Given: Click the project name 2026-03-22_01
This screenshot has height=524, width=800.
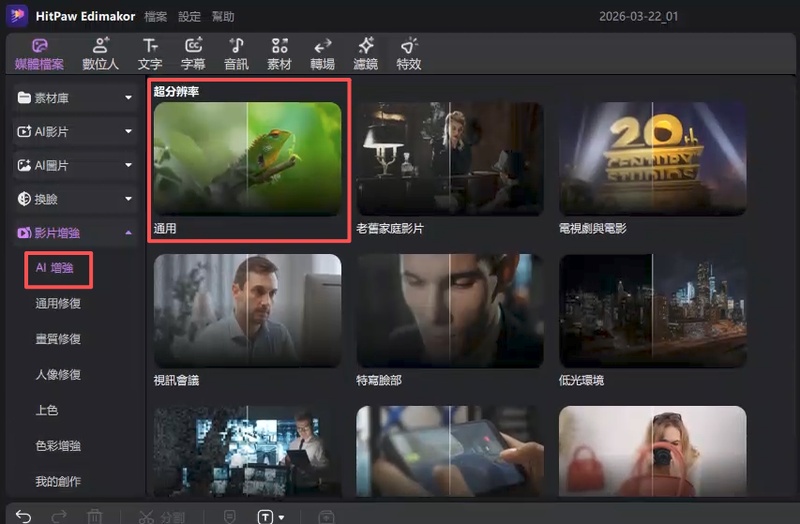Looking at the screenshot, I should pyautogui.click(x=638, y=16).
